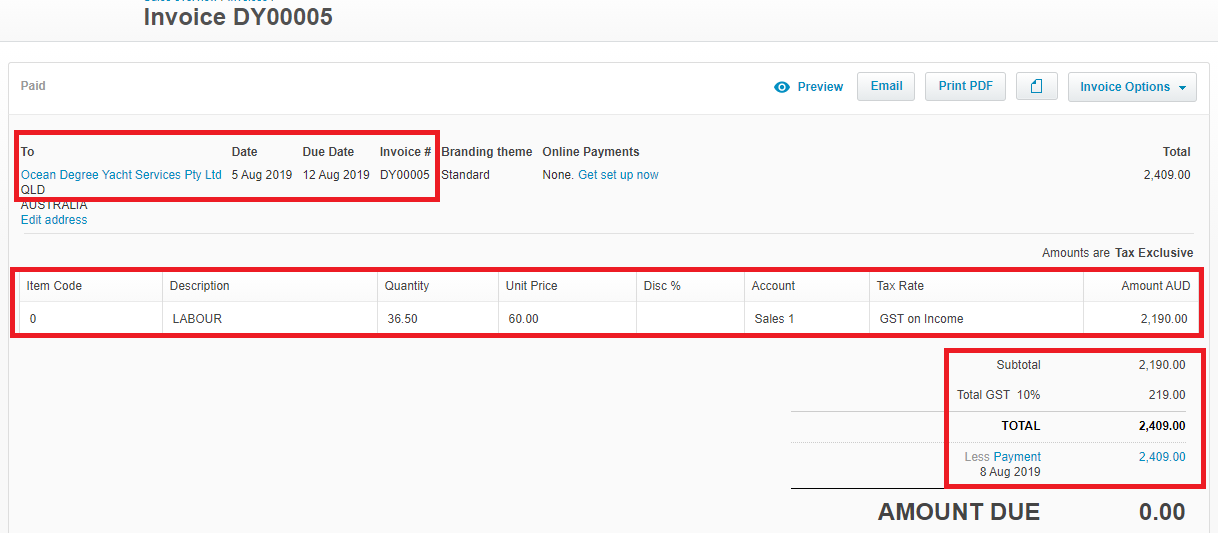Image resolution: width=1218 pixels, height=533 pixels.
Task: Click the header Total value 2,409.00
Action: coord(1167,175)
